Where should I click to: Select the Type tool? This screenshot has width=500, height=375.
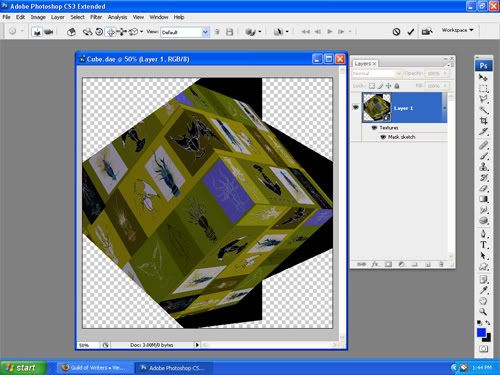tap(484, 245)
